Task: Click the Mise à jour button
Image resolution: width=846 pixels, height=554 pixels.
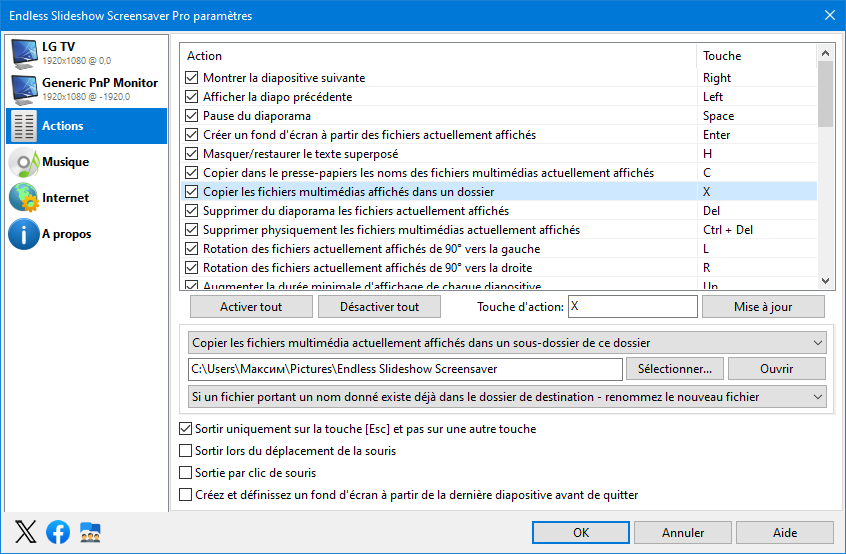Action: point(763,307)
